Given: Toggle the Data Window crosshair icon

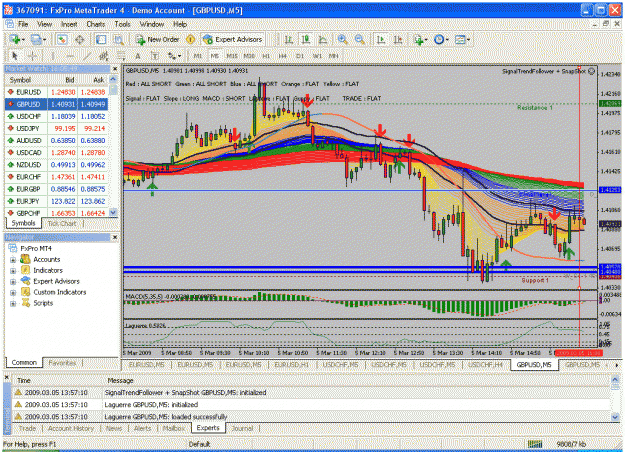Looking at the screenshot, I should (x=80, y=39).
